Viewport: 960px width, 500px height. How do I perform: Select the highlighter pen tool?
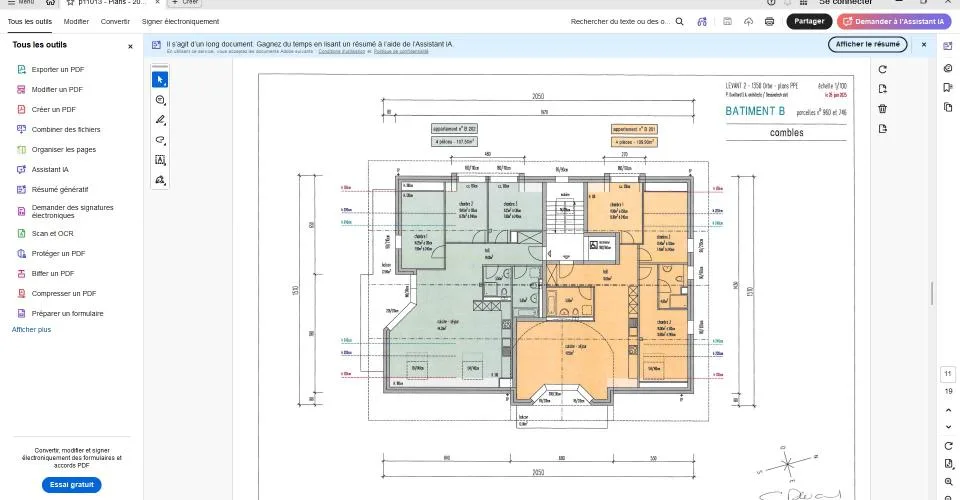(160, 120)
